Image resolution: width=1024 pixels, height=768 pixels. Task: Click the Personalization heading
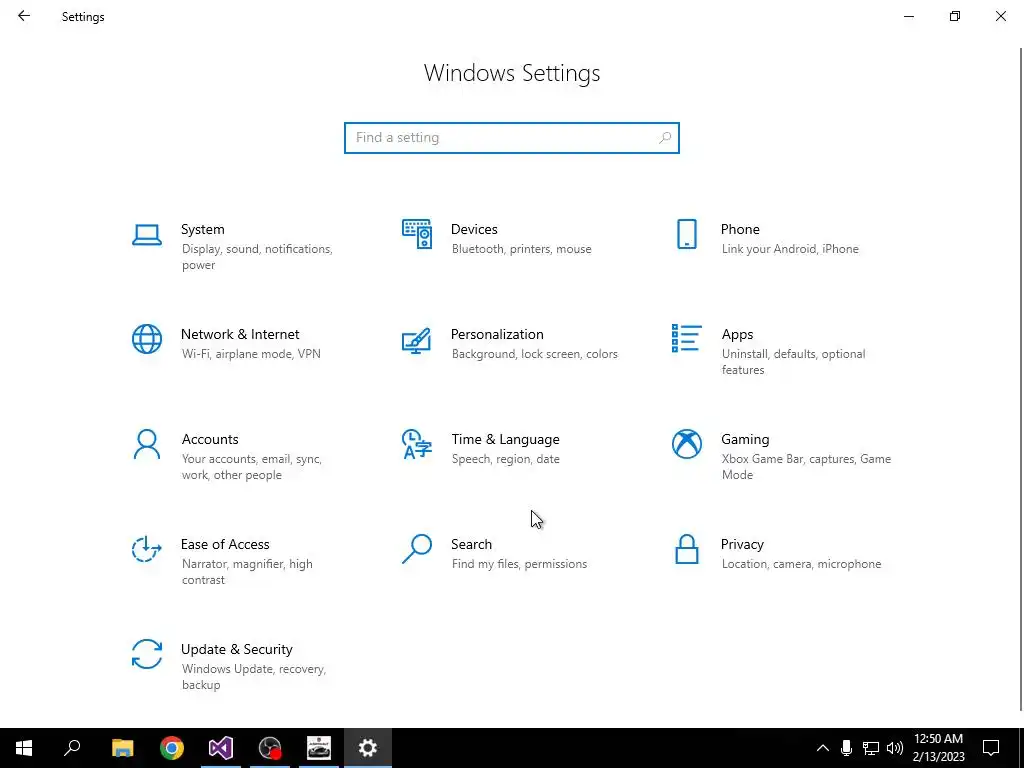(497, 334)
